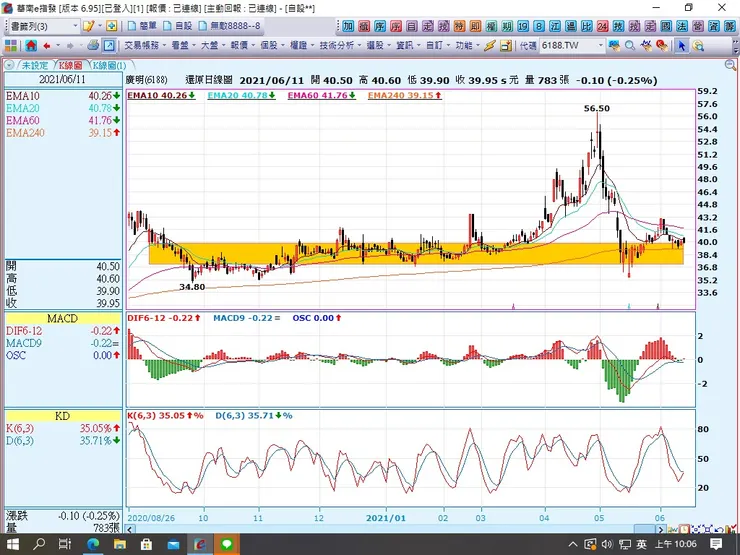The height and width of the screenshot is (555, 740).
Task: Click the magnifier search icon beside stock code
Action: click(630, 46)
